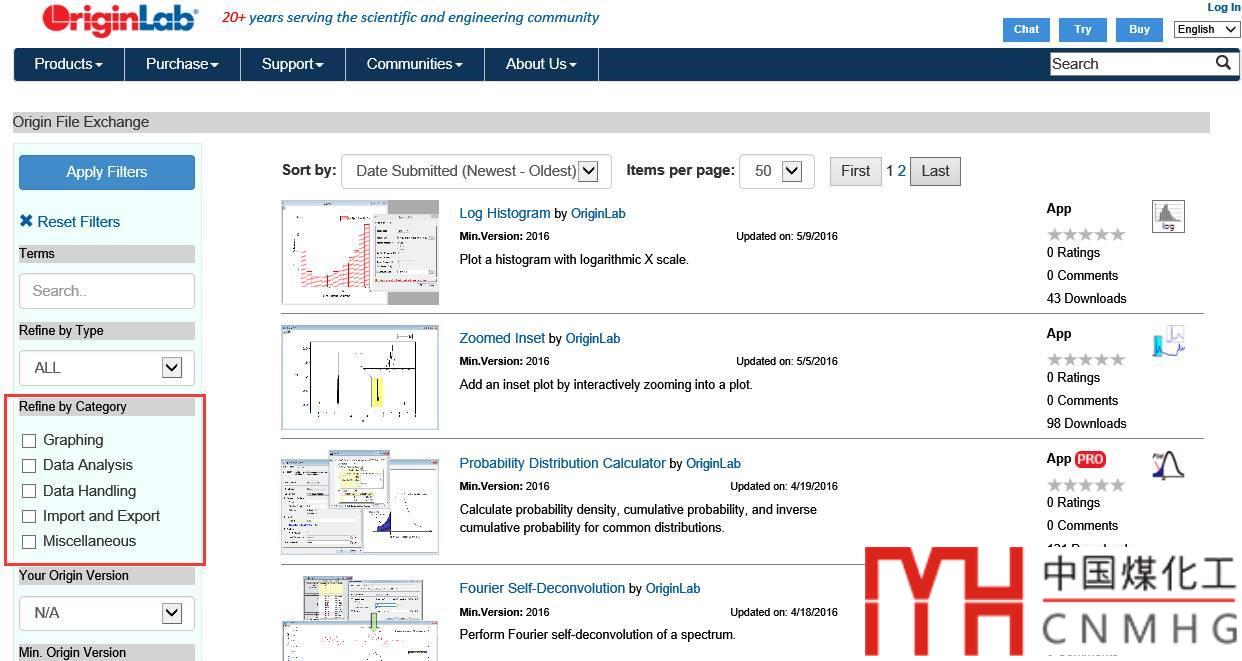Open the Products menu
This screenshot has width=1242, height=661.
pos(68,64)
